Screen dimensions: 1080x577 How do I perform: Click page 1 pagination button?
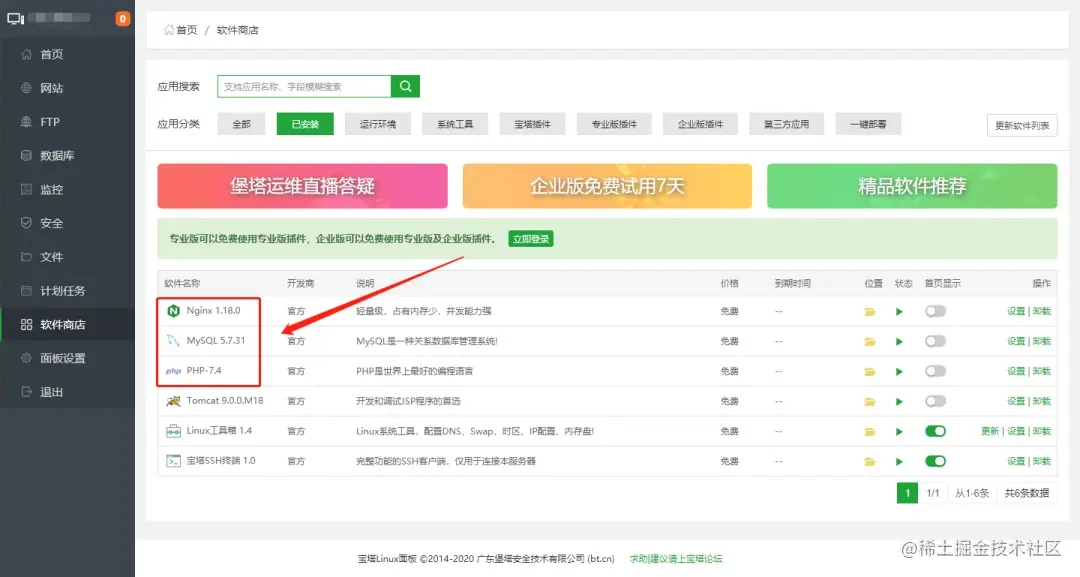pos(907,493)
